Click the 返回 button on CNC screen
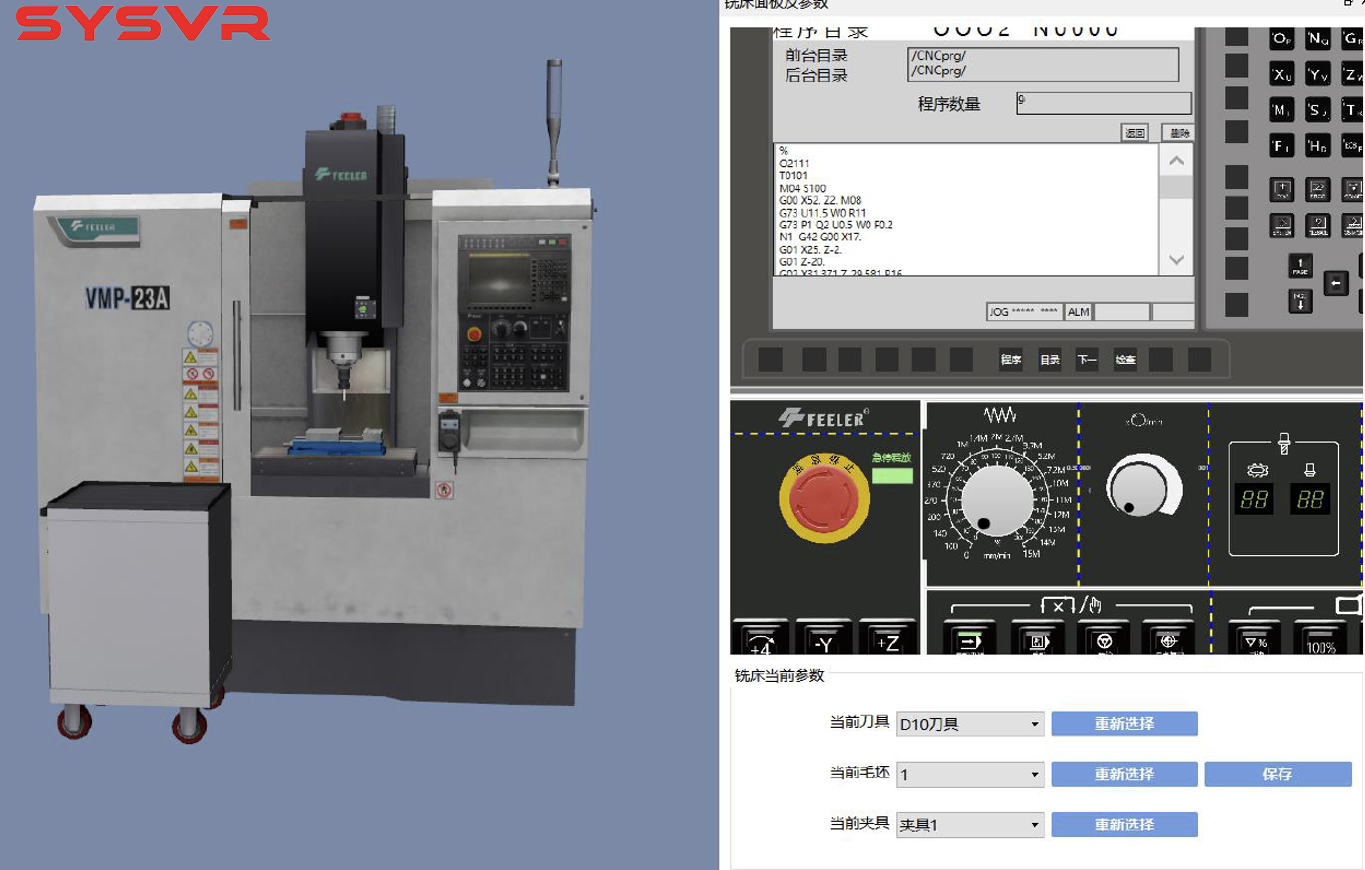This screenshot has width=1365, height=870. (x=1135, y=133)
